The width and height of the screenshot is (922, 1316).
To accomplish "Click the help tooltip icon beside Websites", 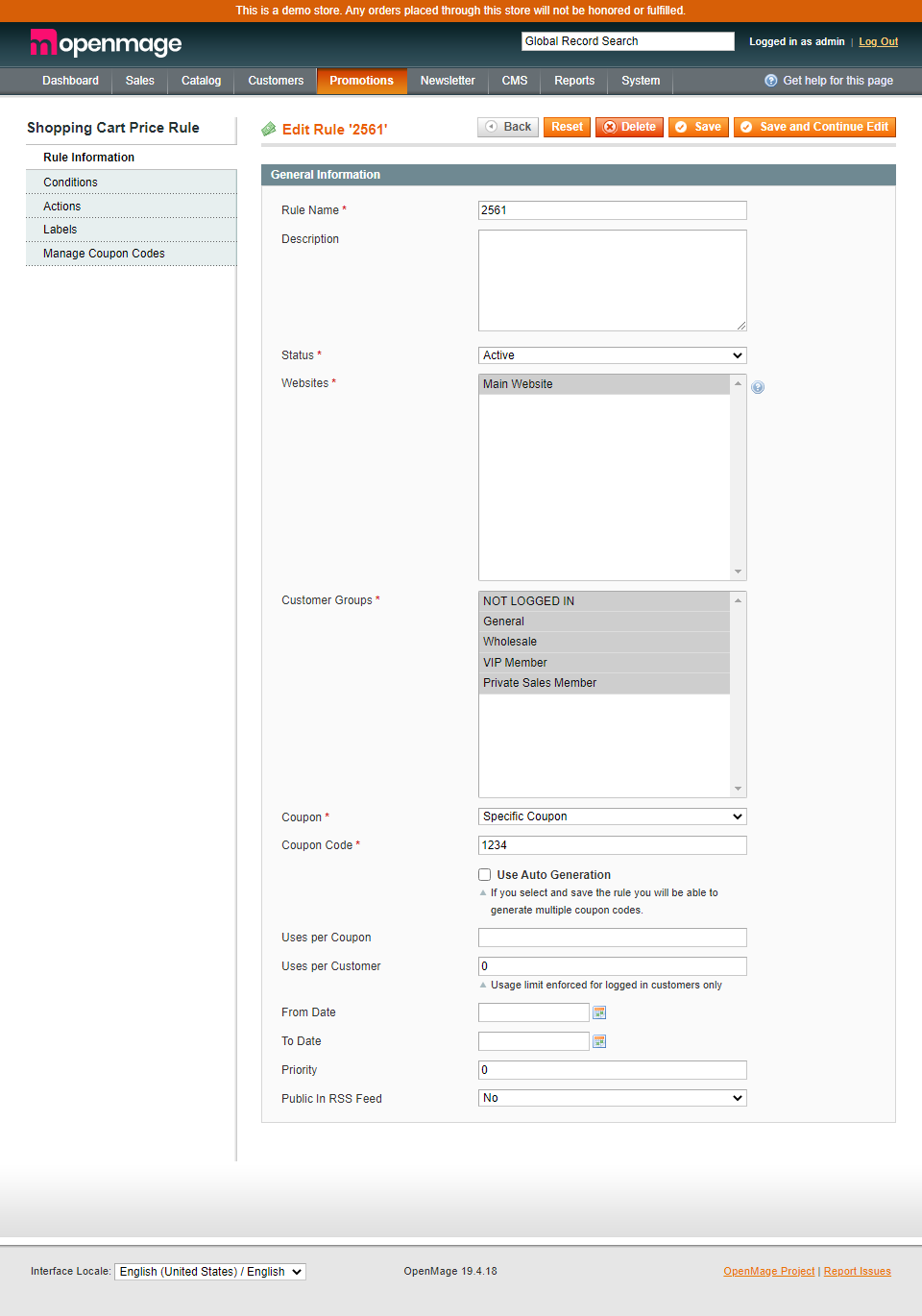I will click(x=758, y=386).
